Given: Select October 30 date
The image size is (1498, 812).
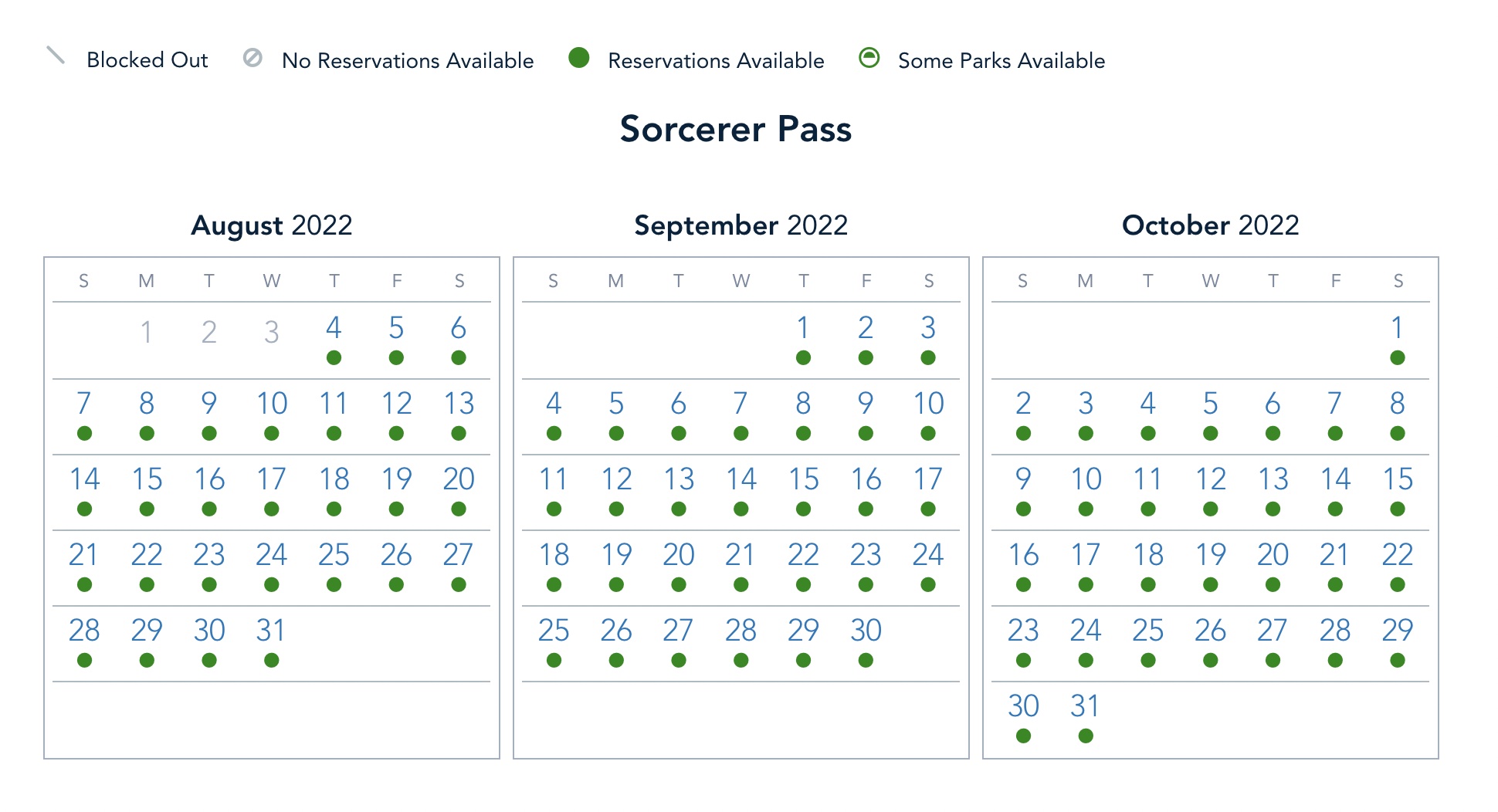Looking at the screenshot, I should (x=1023, y=706).
